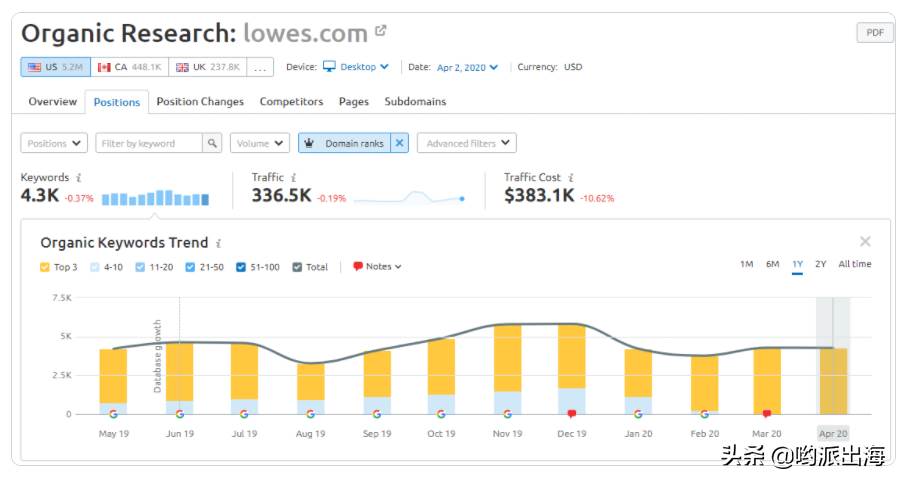Click the crown icon in Domain ranks filter
The height and width of the screenshot is (481, 899).
[309, 143]
